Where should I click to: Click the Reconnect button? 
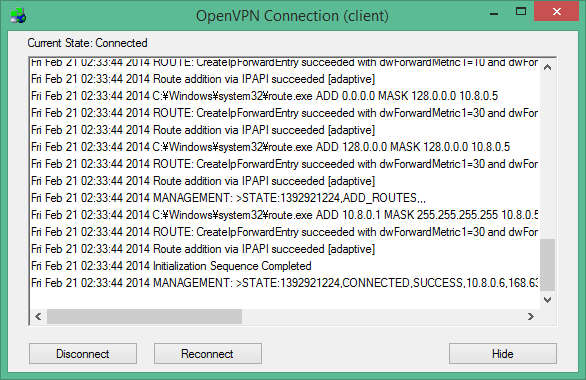pyautogui.click(x=208, y=353)
